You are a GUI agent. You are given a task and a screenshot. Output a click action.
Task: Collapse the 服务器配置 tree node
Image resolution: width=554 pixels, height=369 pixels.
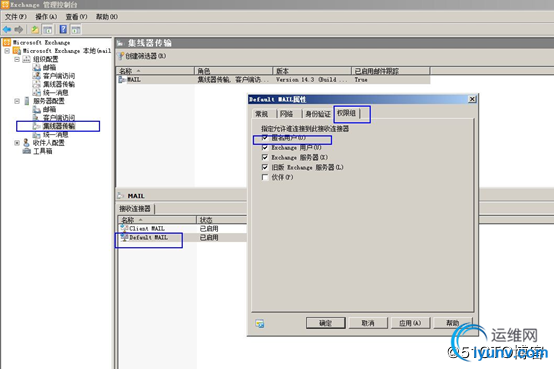click(x=17, y=101)
